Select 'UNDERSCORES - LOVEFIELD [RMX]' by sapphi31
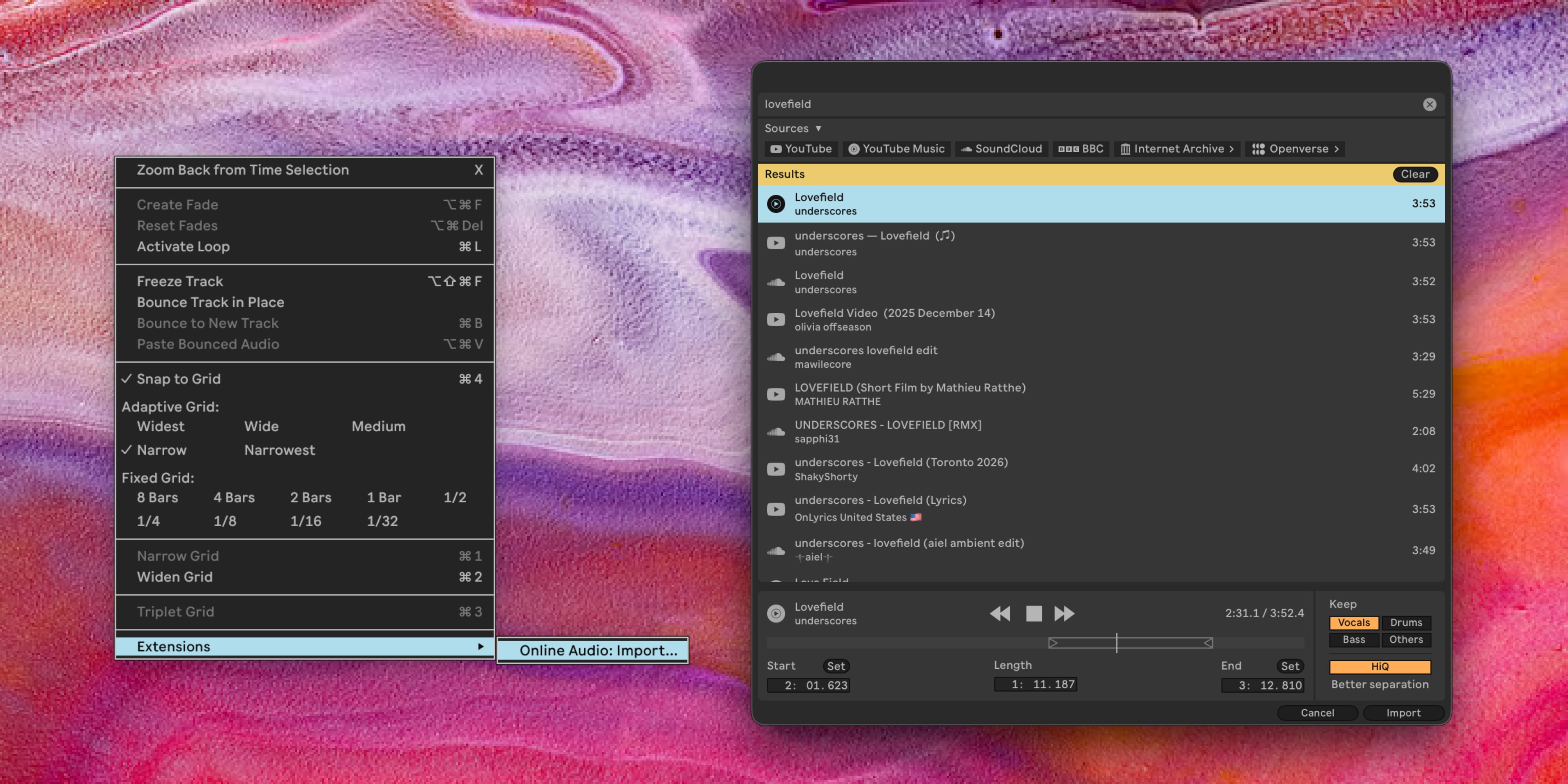Image resolution: width=1568 pixels, height=784 pixels. click(x=1100, y=432)
